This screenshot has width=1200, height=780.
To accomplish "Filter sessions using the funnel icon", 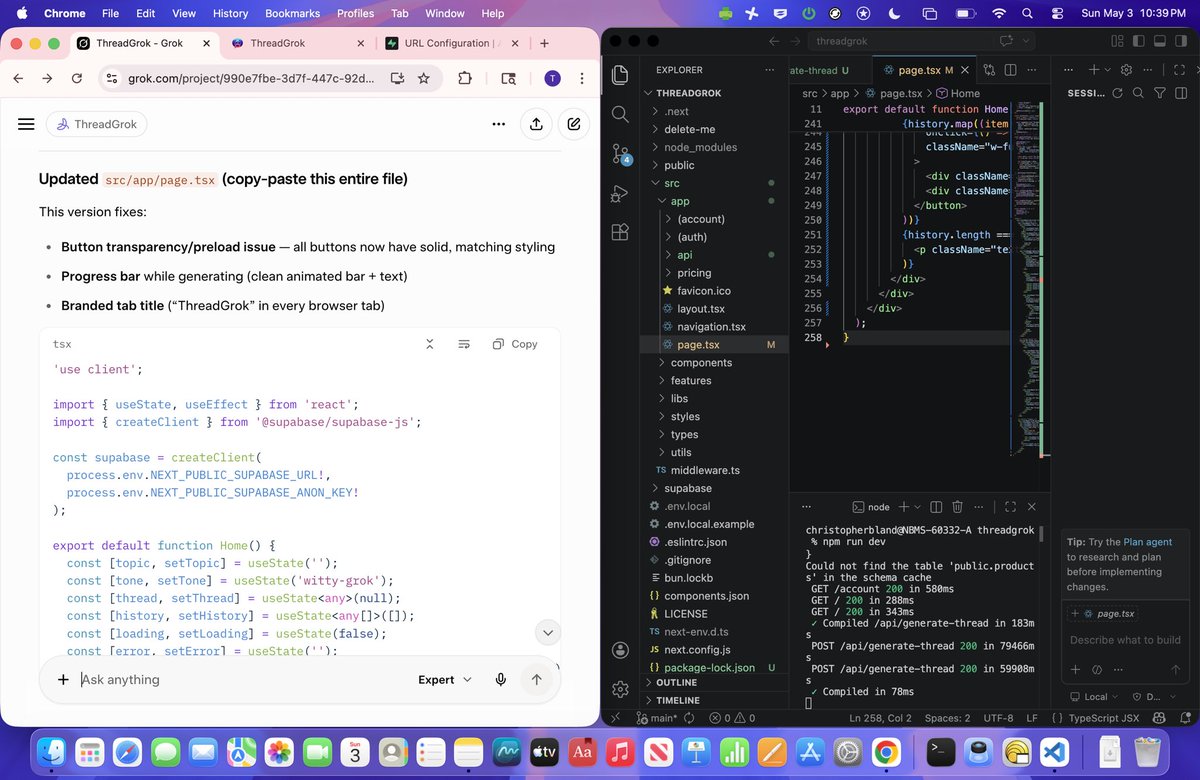I will [x=1159, y=93].
